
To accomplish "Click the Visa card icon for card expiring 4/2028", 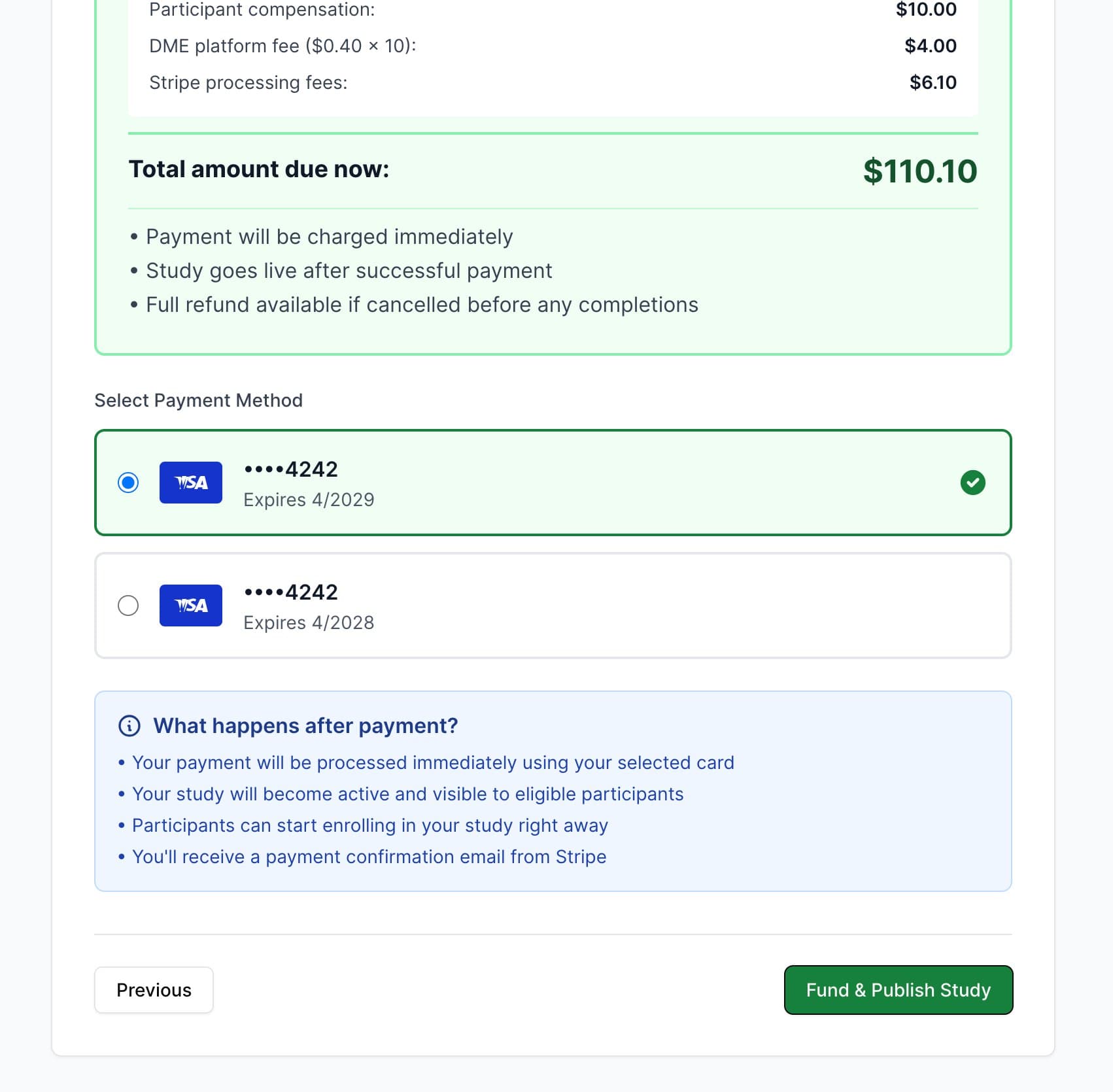I will tap(190, 605).
